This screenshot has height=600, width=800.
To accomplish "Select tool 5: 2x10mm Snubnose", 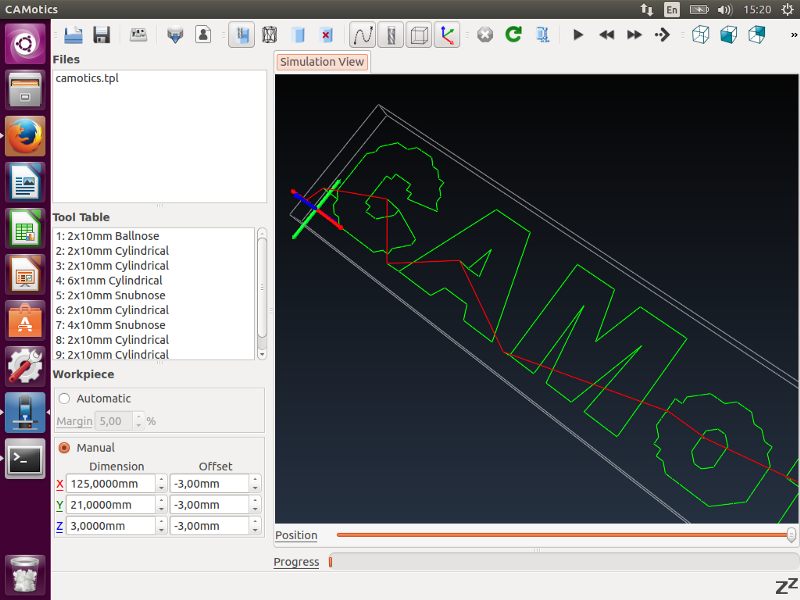I will [111, 295].
